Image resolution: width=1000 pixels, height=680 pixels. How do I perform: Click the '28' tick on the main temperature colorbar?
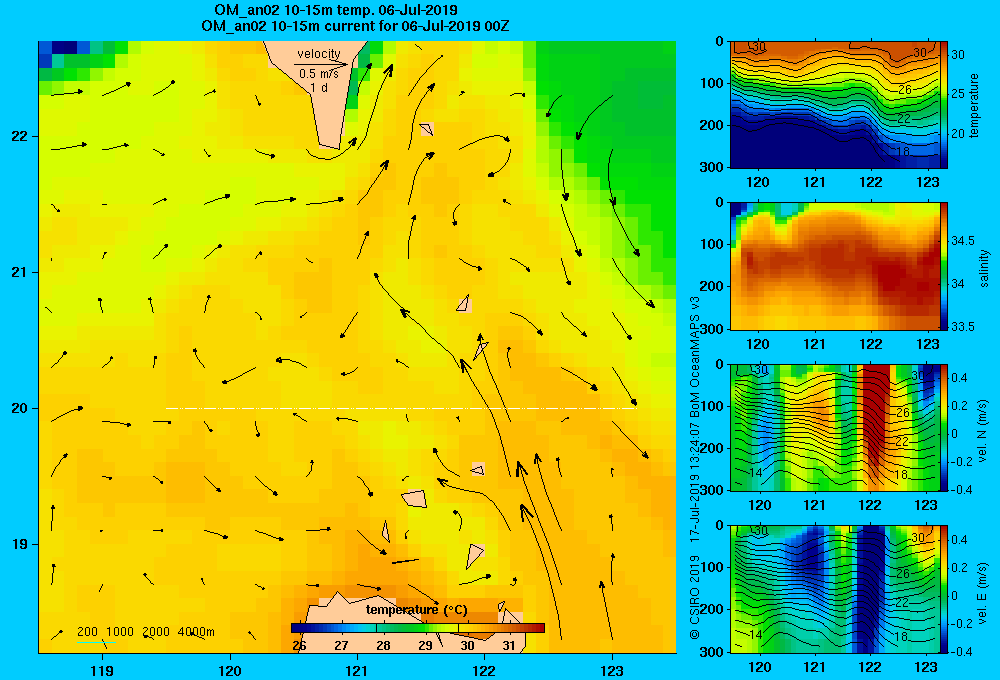click(x=383, y=646)
